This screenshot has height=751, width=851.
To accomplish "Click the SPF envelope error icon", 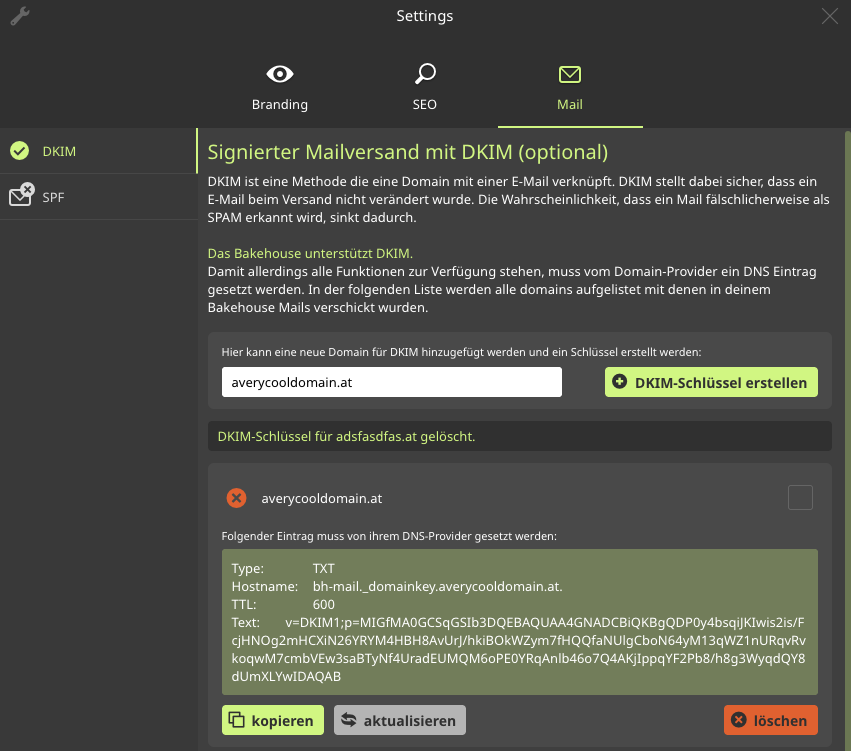I will point(21,195).
